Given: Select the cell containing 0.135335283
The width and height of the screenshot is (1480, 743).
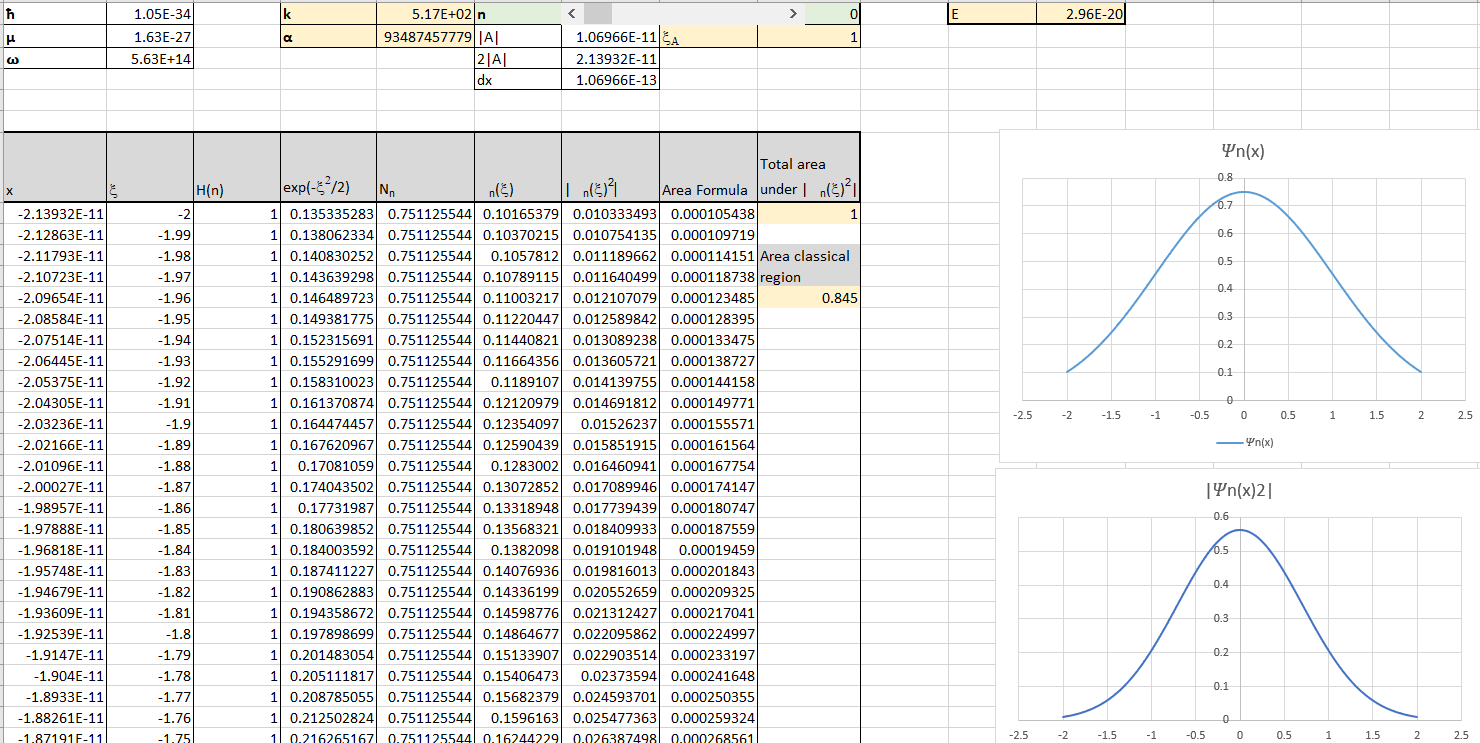Looking at the screenshot, I should (329, 214).
